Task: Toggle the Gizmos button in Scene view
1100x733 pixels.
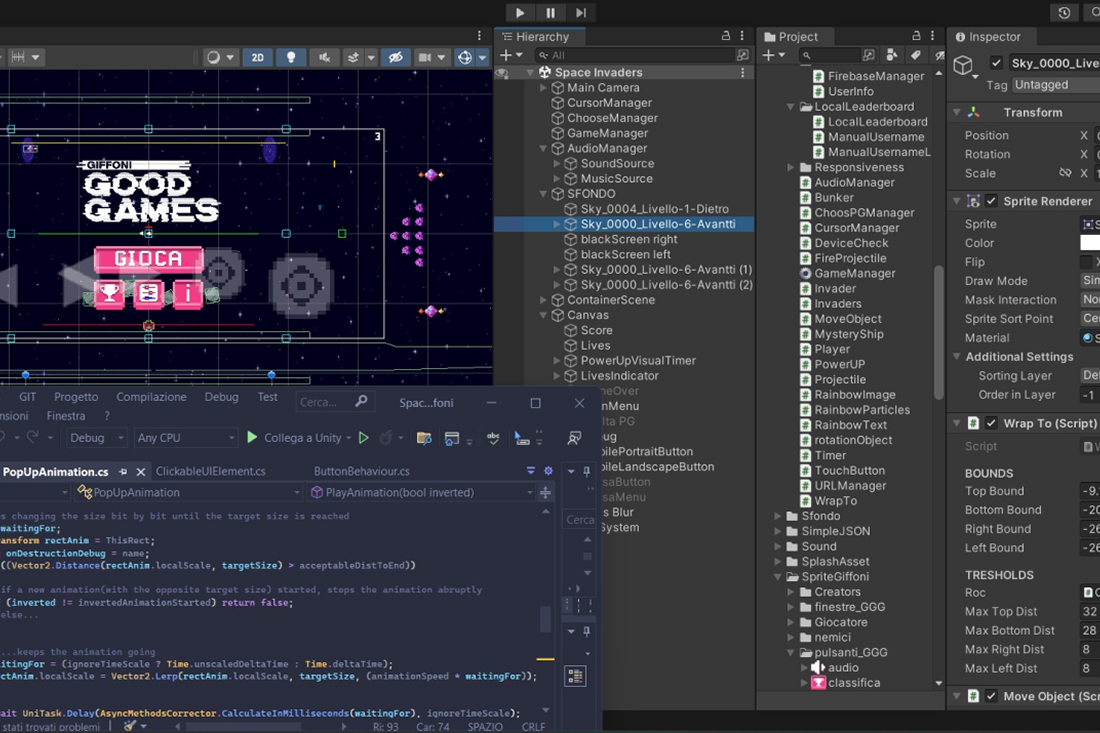Action: point(465,58)
